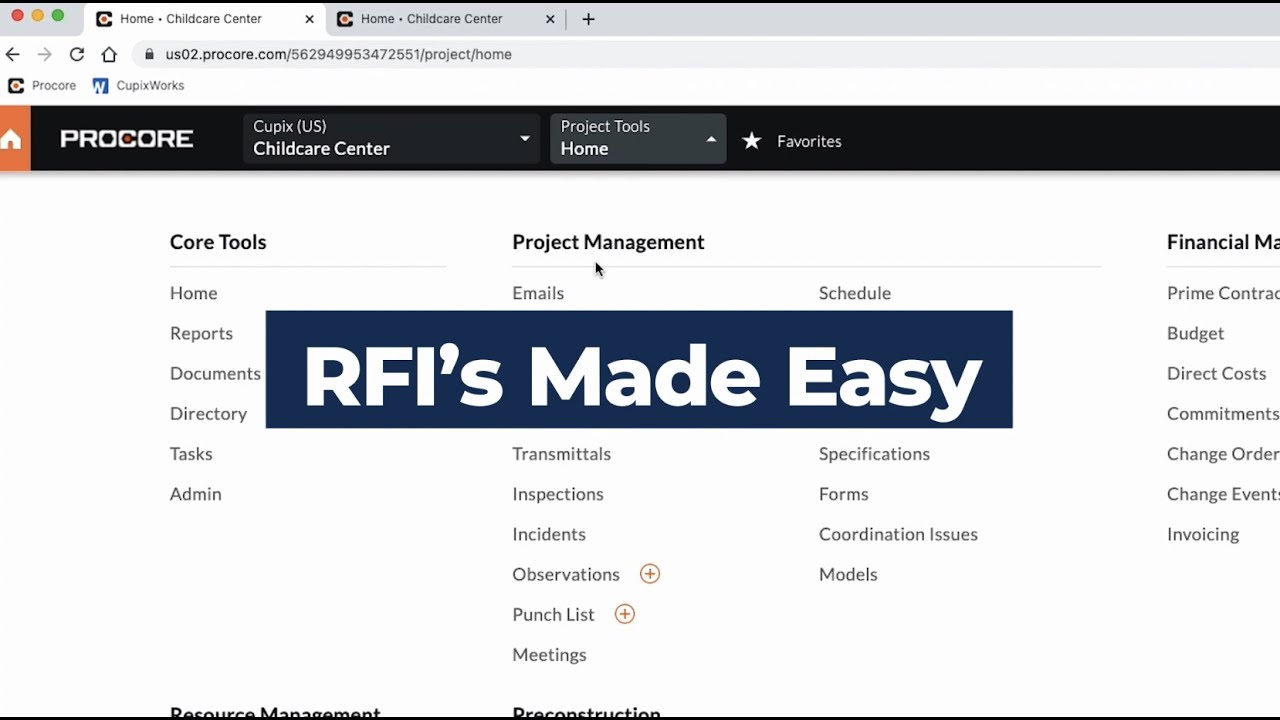Open the Meetings tool
Screen dimensions: 1280x720
click(549, 655)
